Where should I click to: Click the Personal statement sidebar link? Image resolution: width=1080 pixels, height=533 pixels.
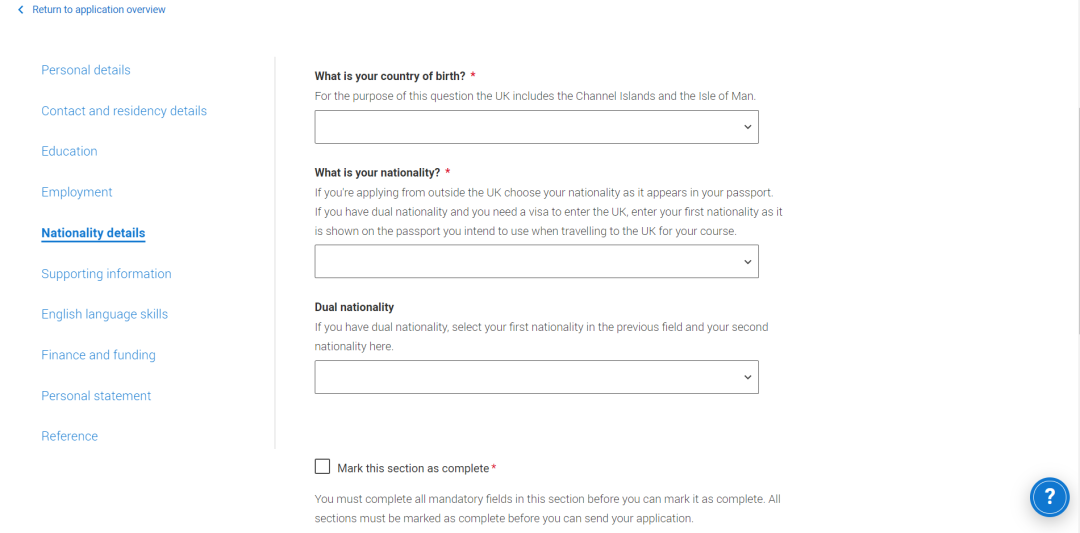(96, 395)
